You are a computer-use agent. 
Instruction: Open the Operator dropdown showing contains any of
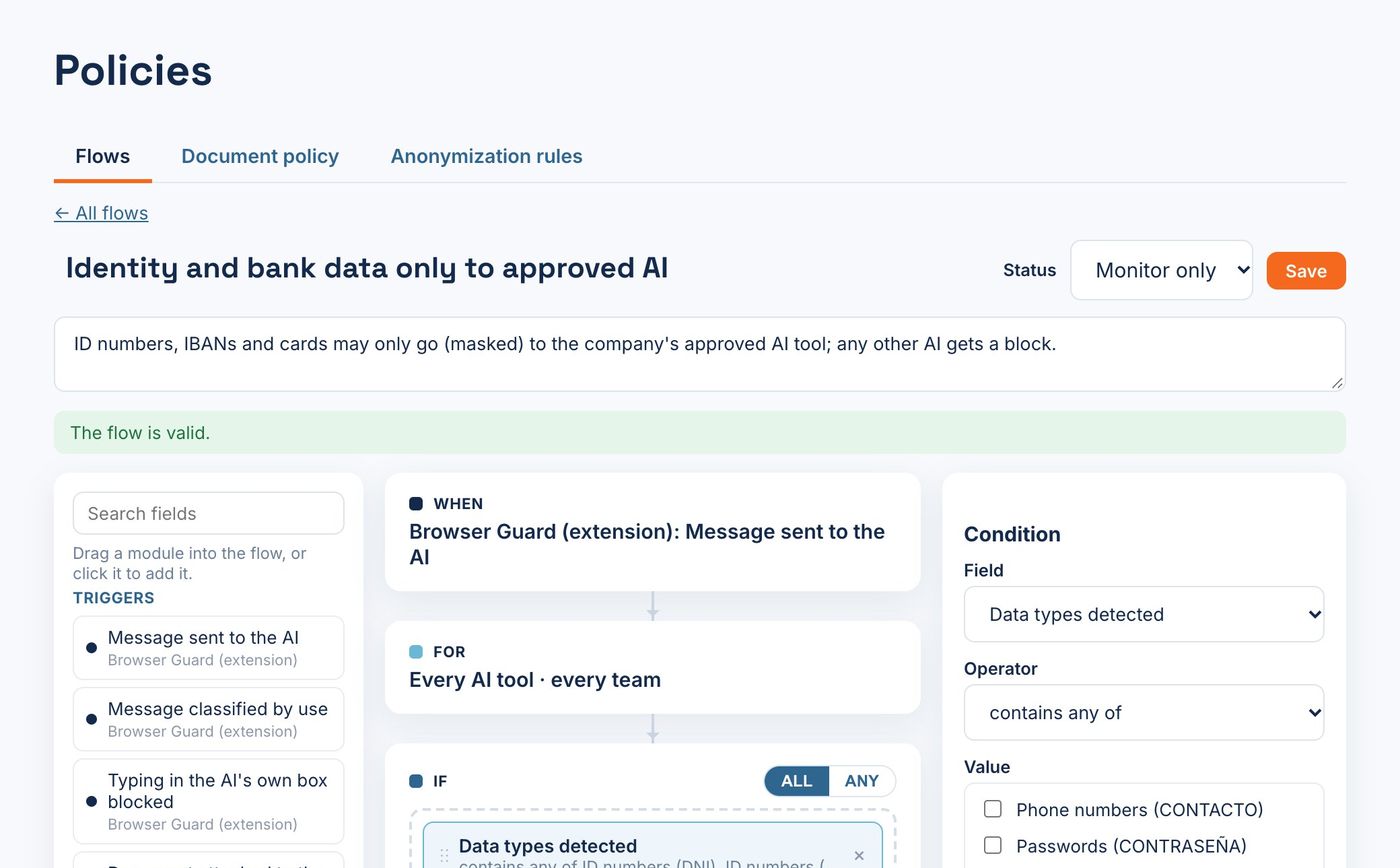(1144, 712)
